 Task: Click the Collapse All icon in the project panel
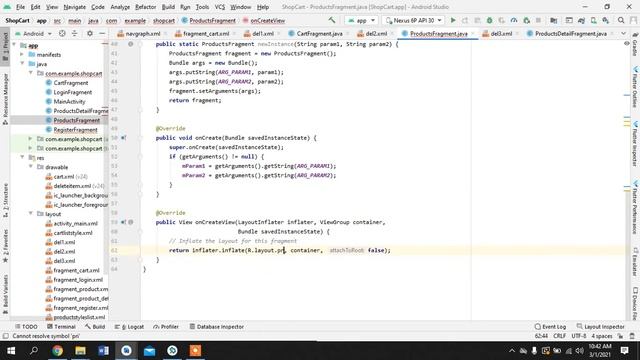[74, 33]
